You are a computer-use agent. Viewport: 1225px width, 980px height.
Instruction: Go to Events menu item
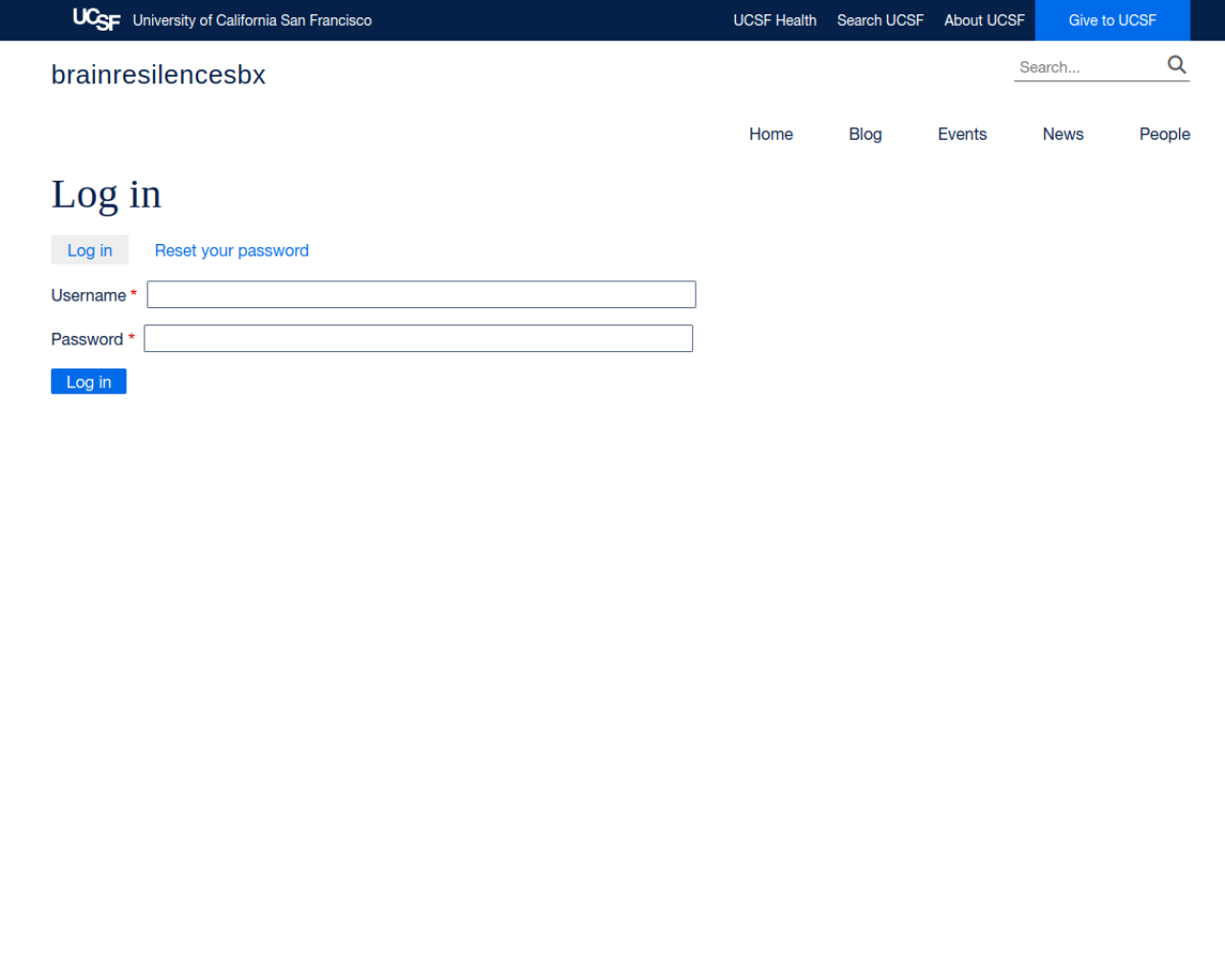[x=962, y=134]
